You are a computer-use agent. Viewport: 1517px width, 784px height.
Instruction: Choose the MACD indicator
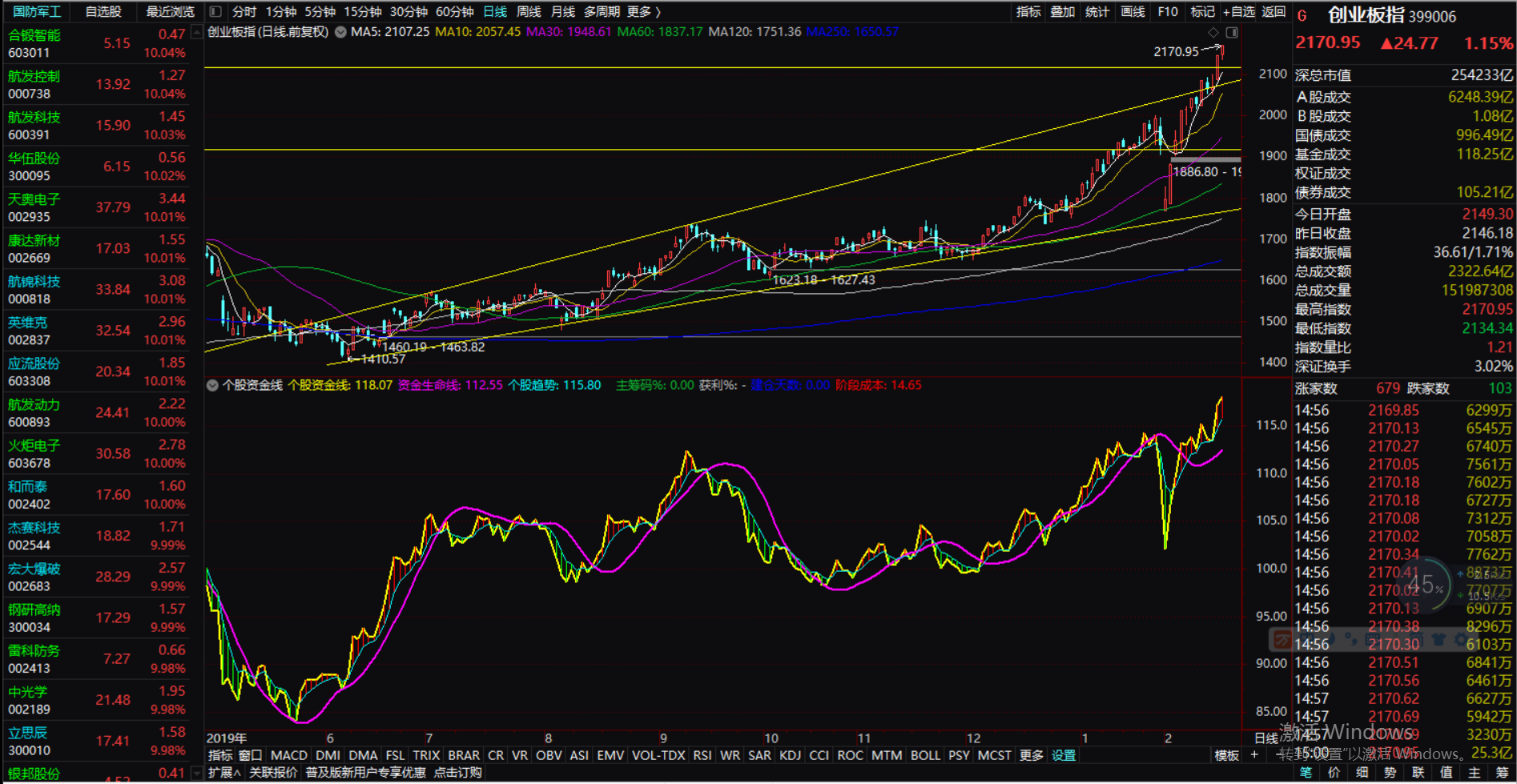(289, 755)
